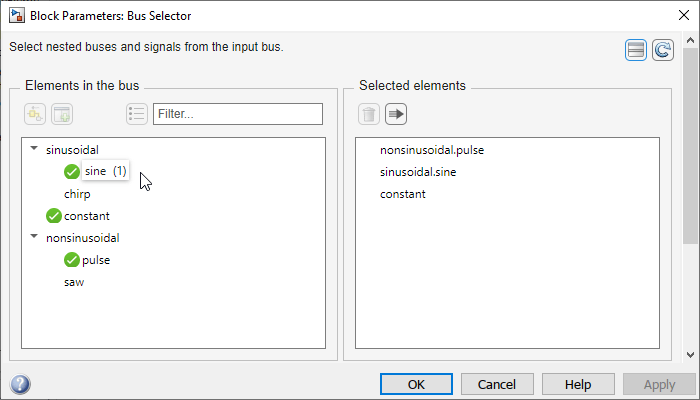Open help via blue question mark icon
The image size is (700, 400).
[x=20, y=384]
